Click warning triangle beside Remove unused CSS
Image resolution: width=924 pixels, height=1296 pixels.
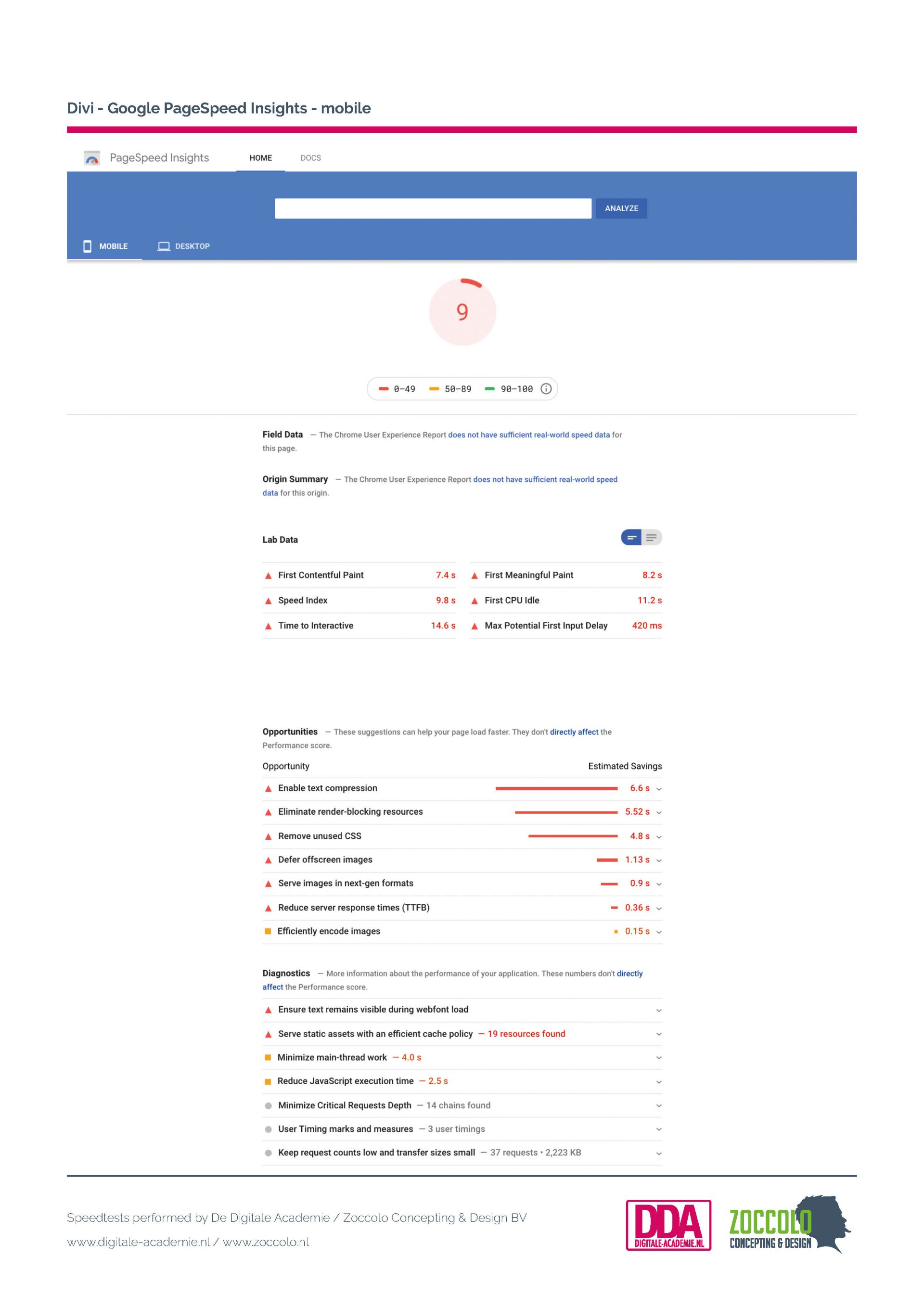pyautogui.click(x=268, y=836)
